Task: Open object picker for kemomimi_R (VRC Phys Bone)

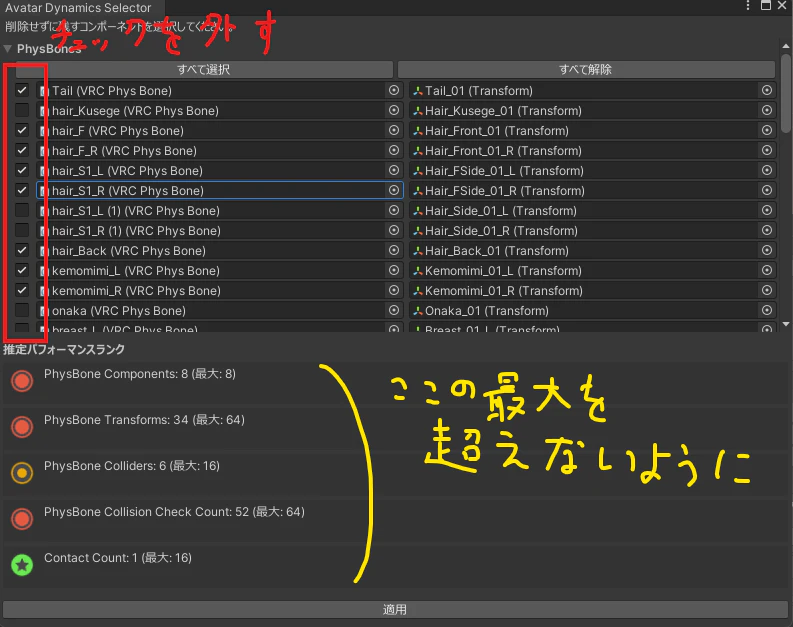Action: [394, 290]
